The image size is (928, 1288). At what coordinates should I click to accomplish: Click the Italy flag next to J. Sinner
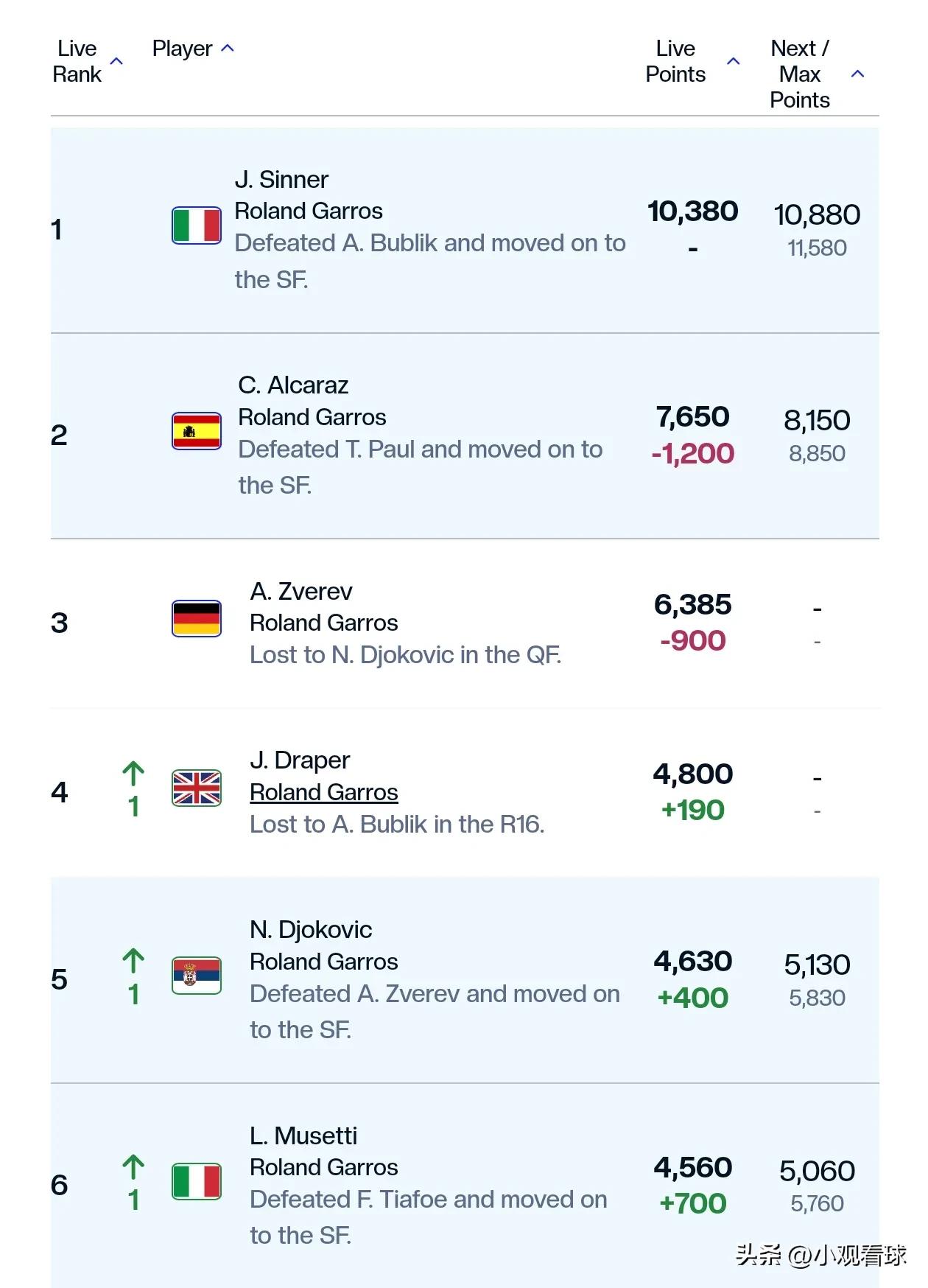point(196,225)
